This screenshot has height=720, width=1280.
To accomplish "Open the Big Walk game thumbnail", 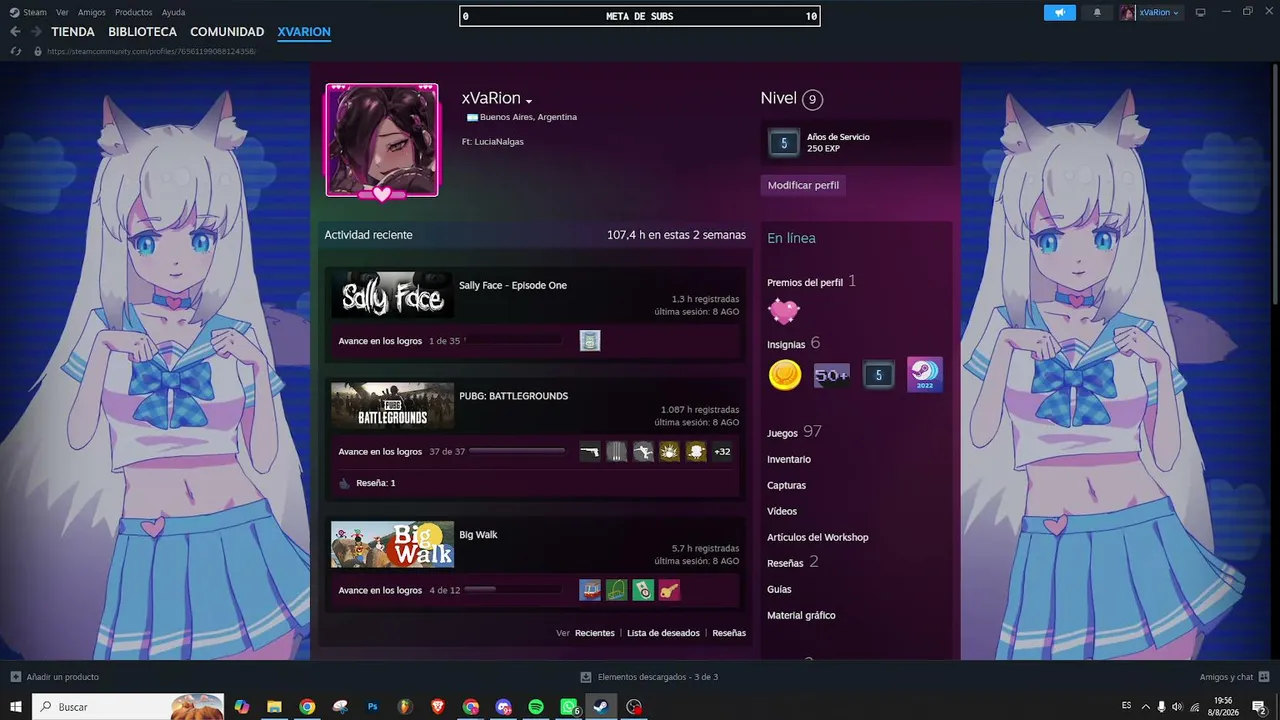I will [392, 544].
